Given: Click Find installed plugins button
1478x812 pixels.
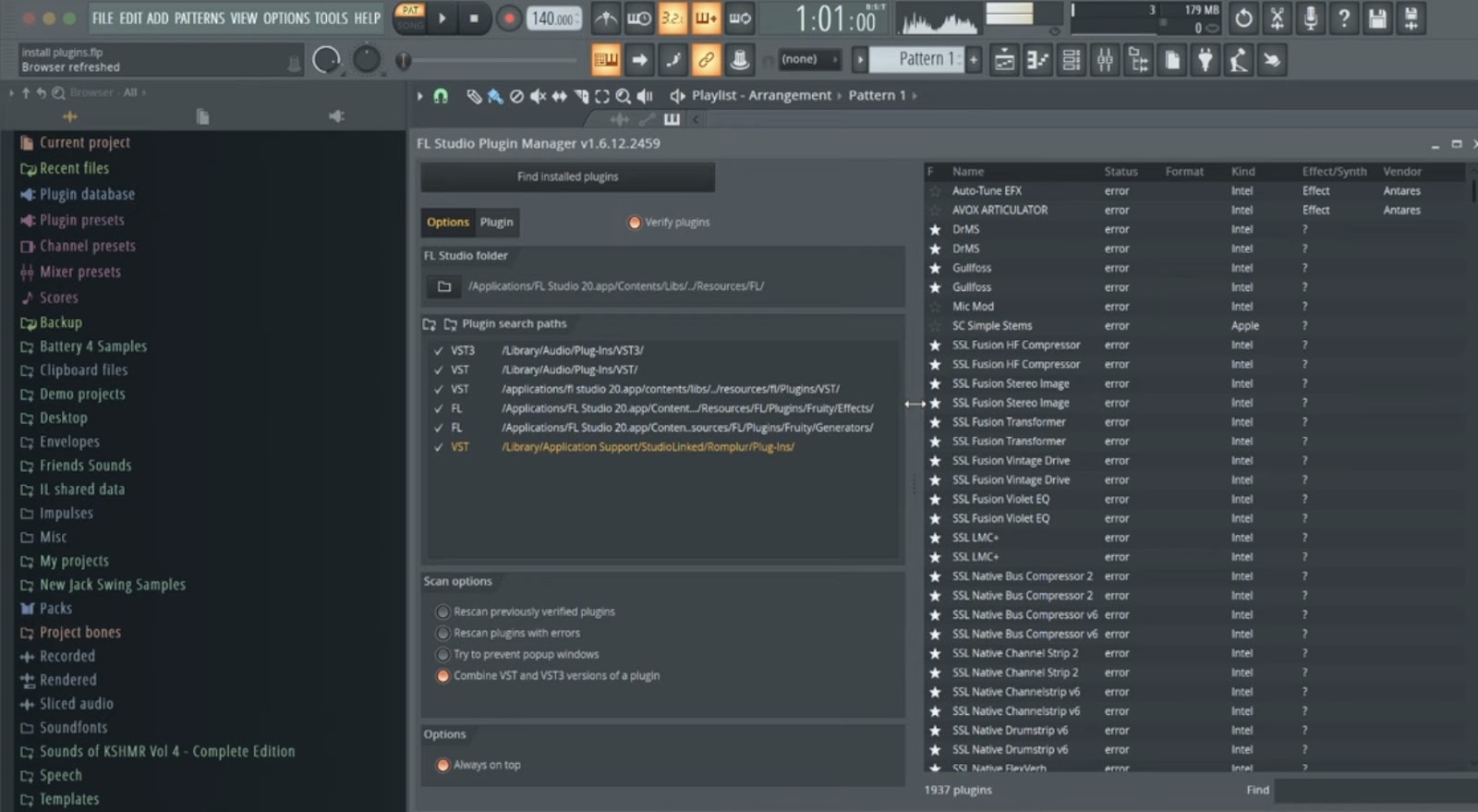Looking at the screenshot, I should point(567,176).
